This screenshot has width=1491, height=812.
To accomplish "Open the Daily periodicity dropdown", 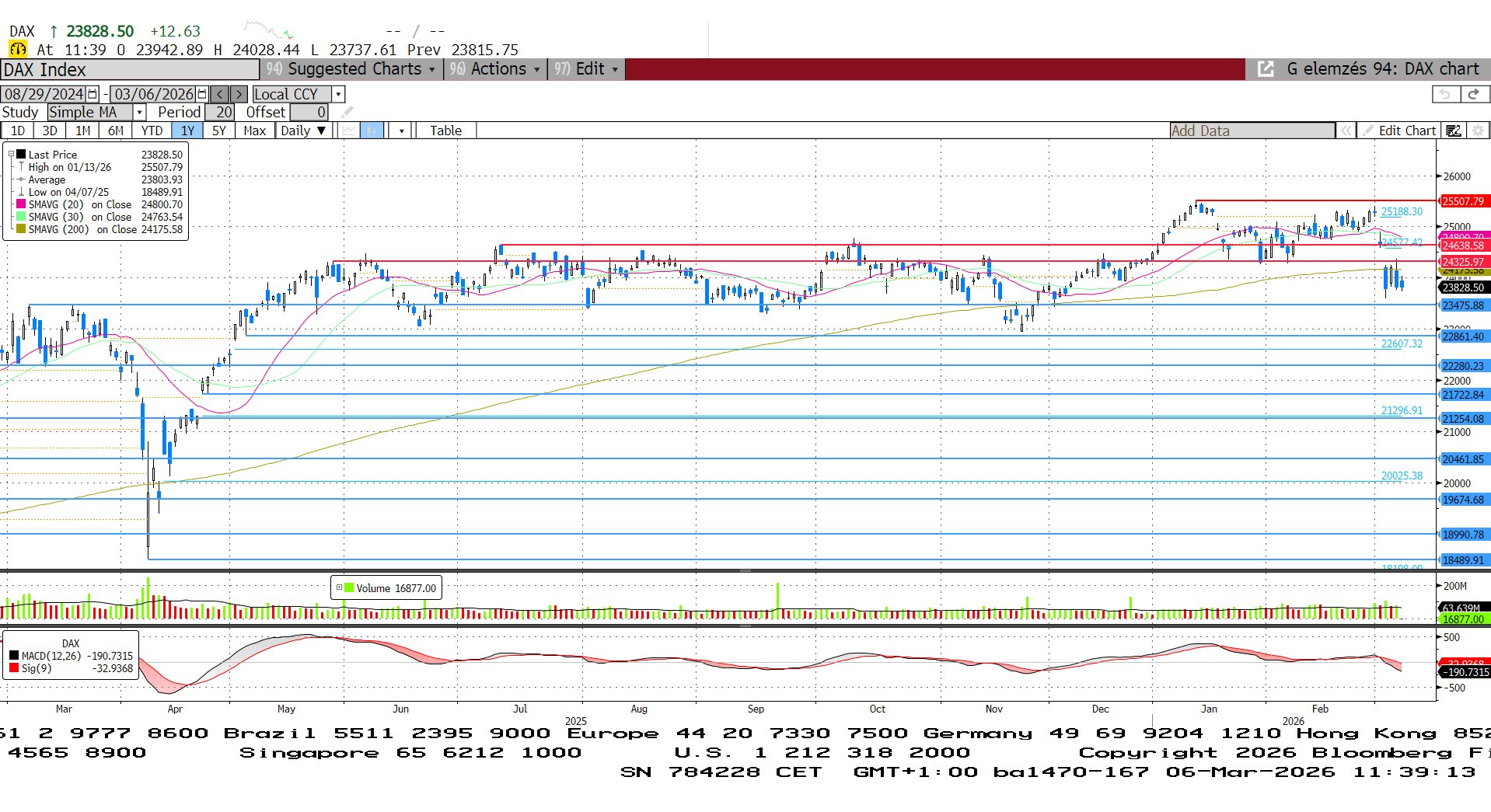I will point(303,131).
